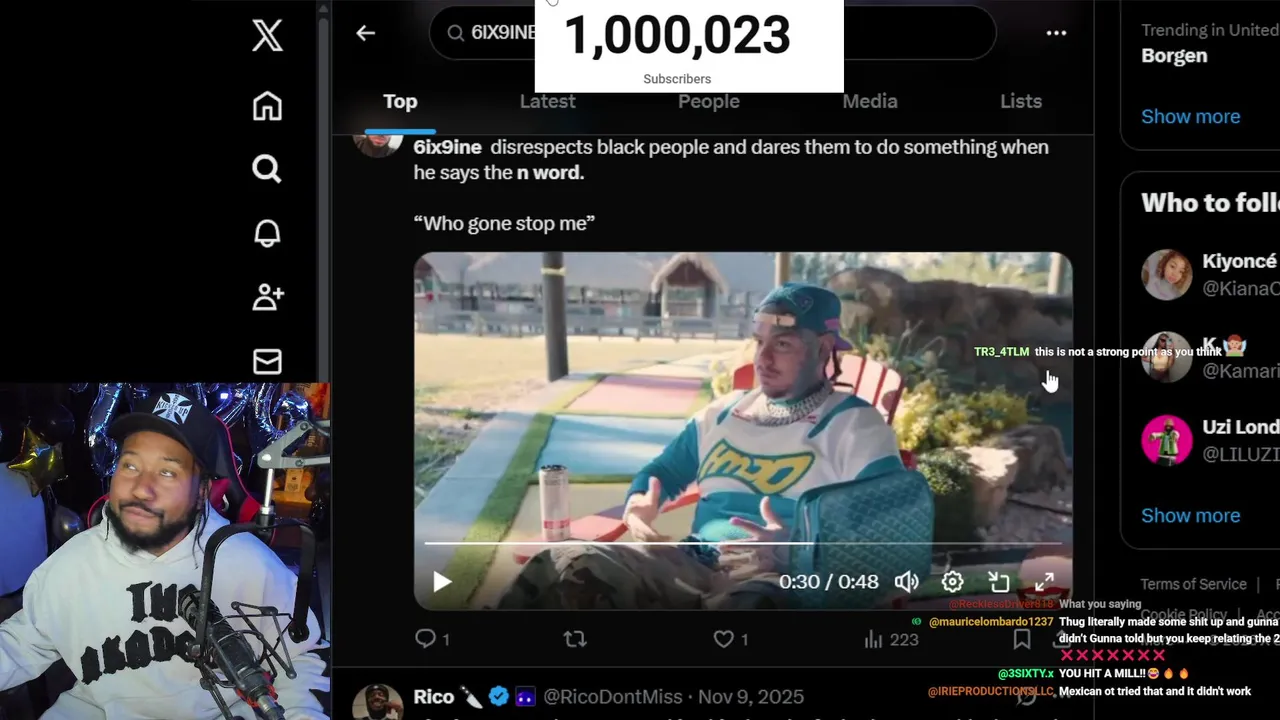Click the search field containing 6IX9INE

[x=712, y=33]
